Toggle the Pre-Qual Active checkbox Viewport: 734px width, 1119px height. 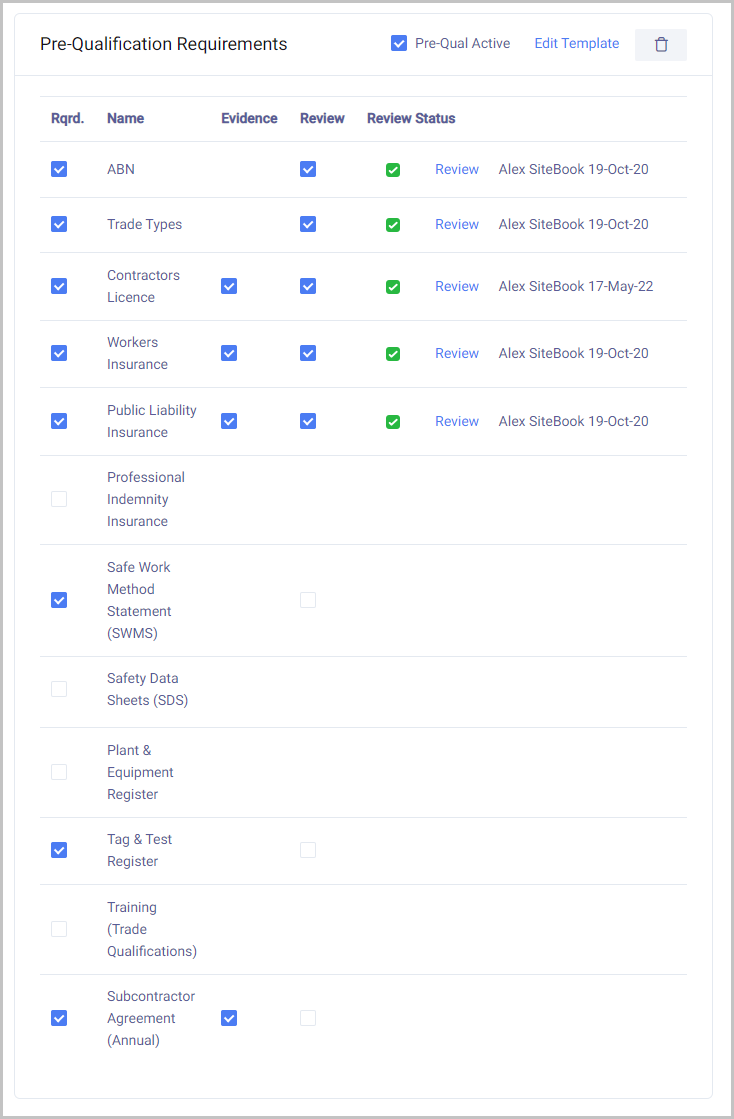click(x=399, y=43)
